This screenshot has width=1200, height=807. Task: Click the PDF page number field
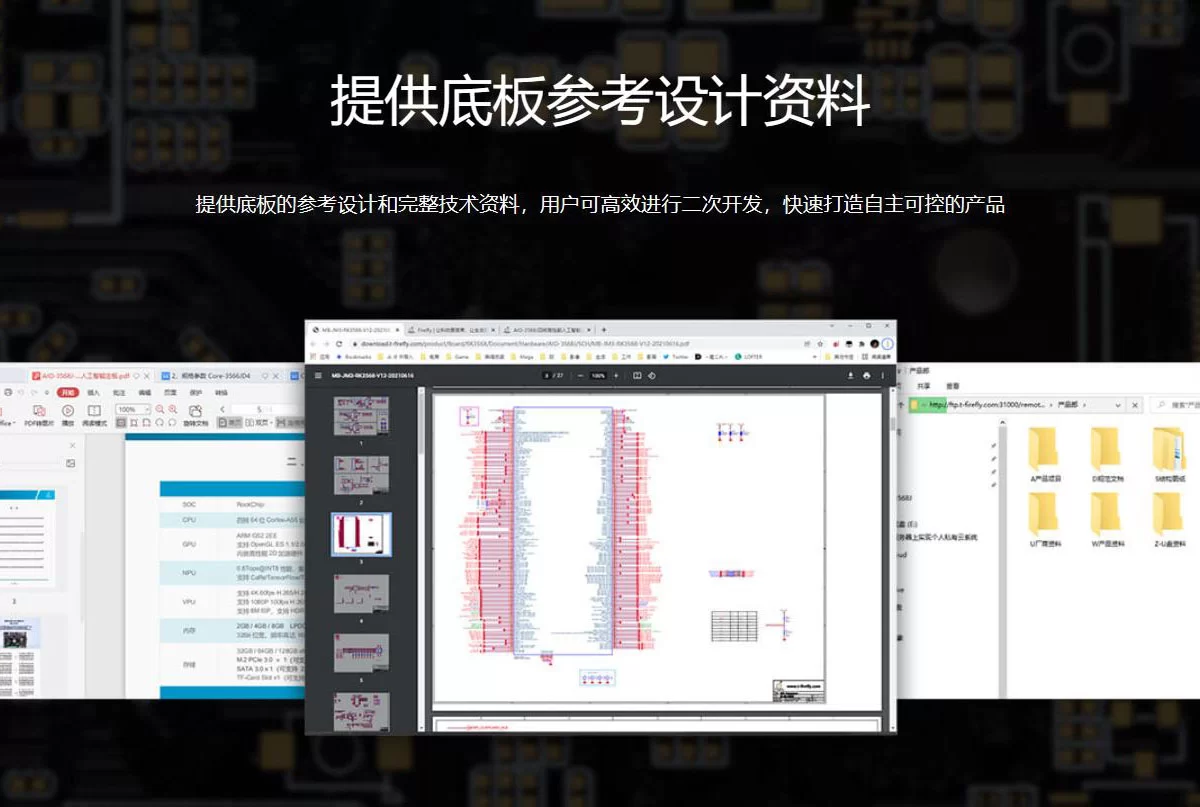546,375
